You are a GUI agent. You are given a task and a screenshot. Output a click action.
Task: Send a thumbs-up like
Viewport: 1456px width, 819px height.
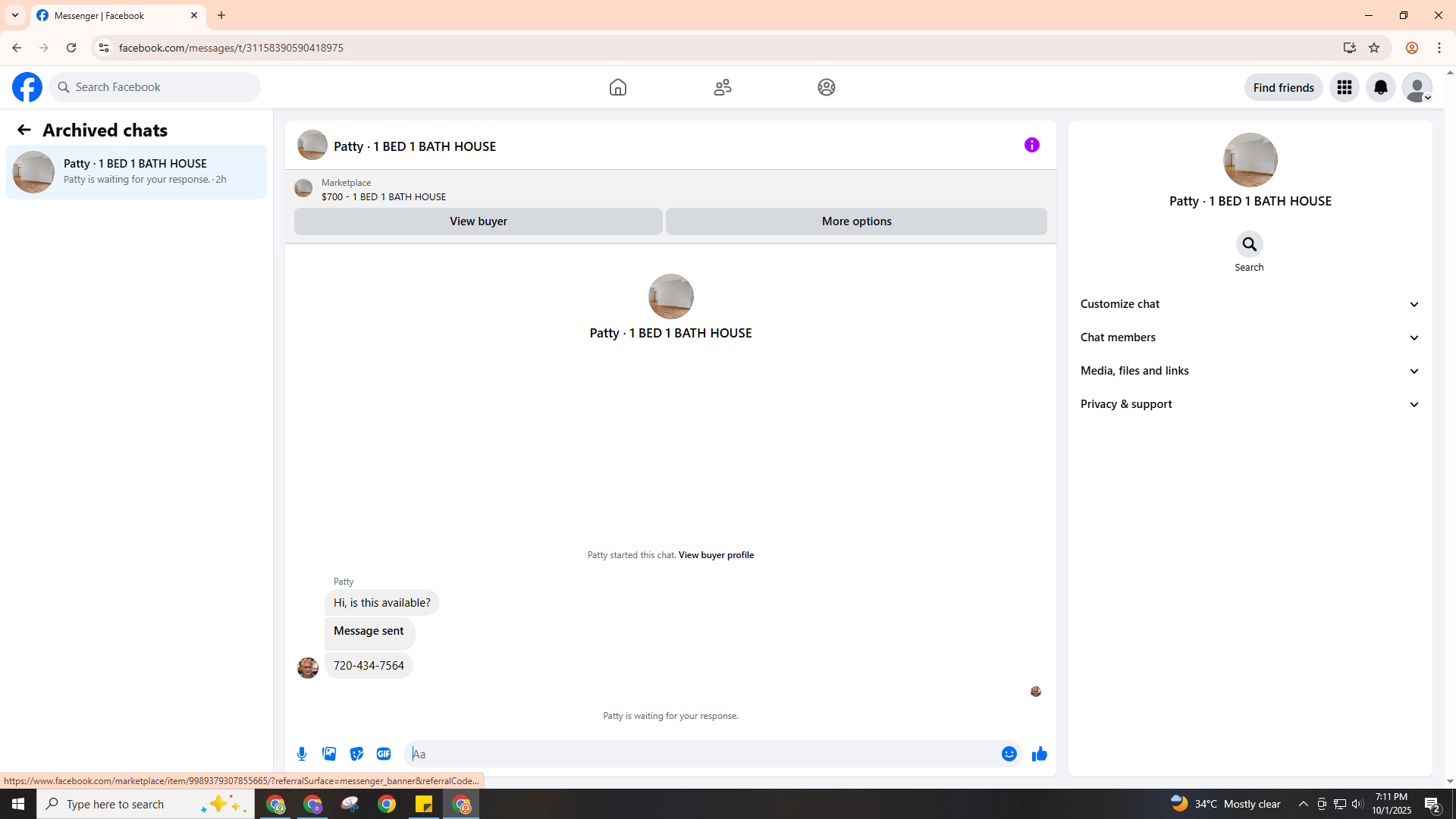point(1040,754)
